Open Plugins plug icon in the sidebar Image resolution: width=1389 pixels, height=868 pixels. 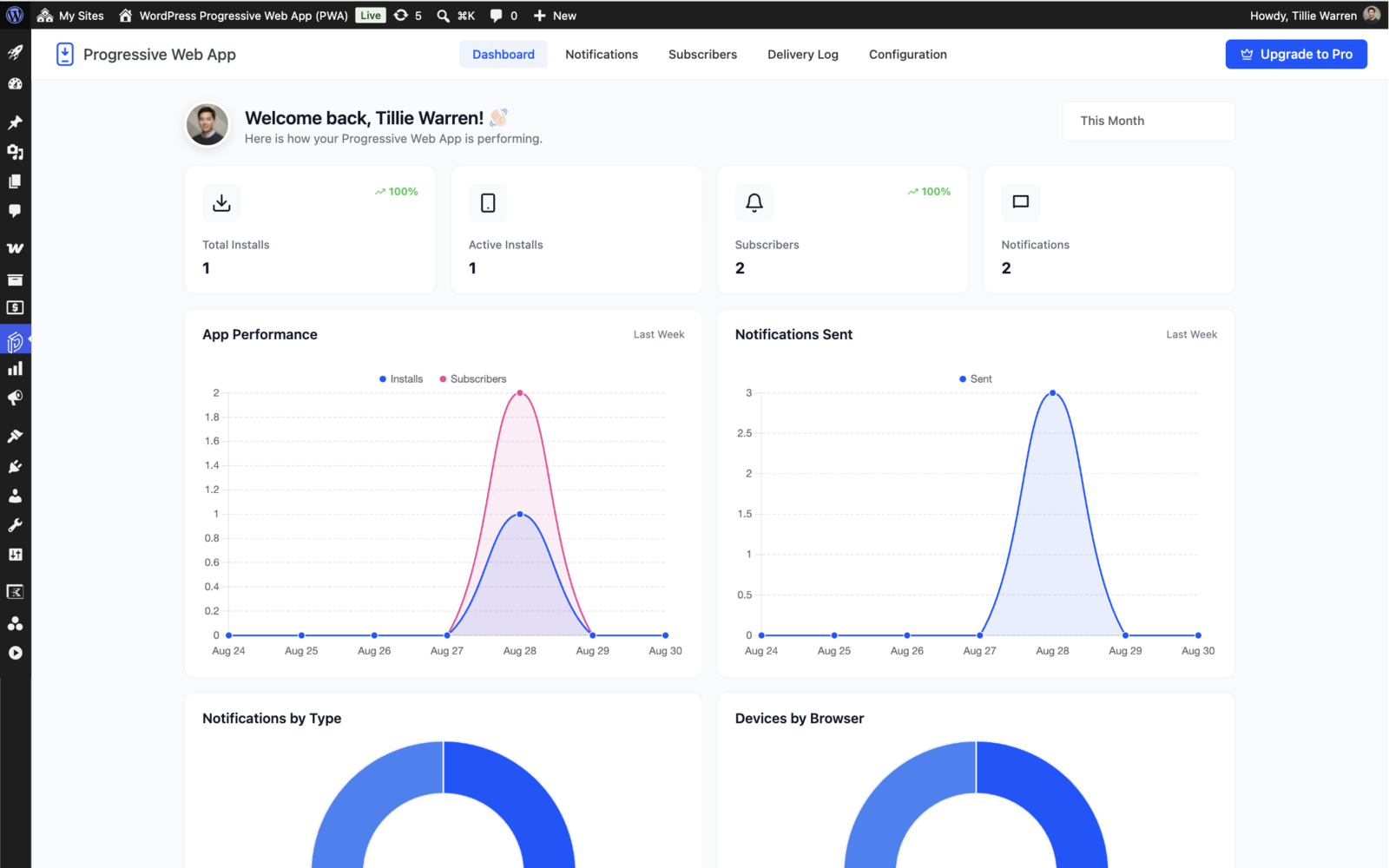click(x=15, y=466)
